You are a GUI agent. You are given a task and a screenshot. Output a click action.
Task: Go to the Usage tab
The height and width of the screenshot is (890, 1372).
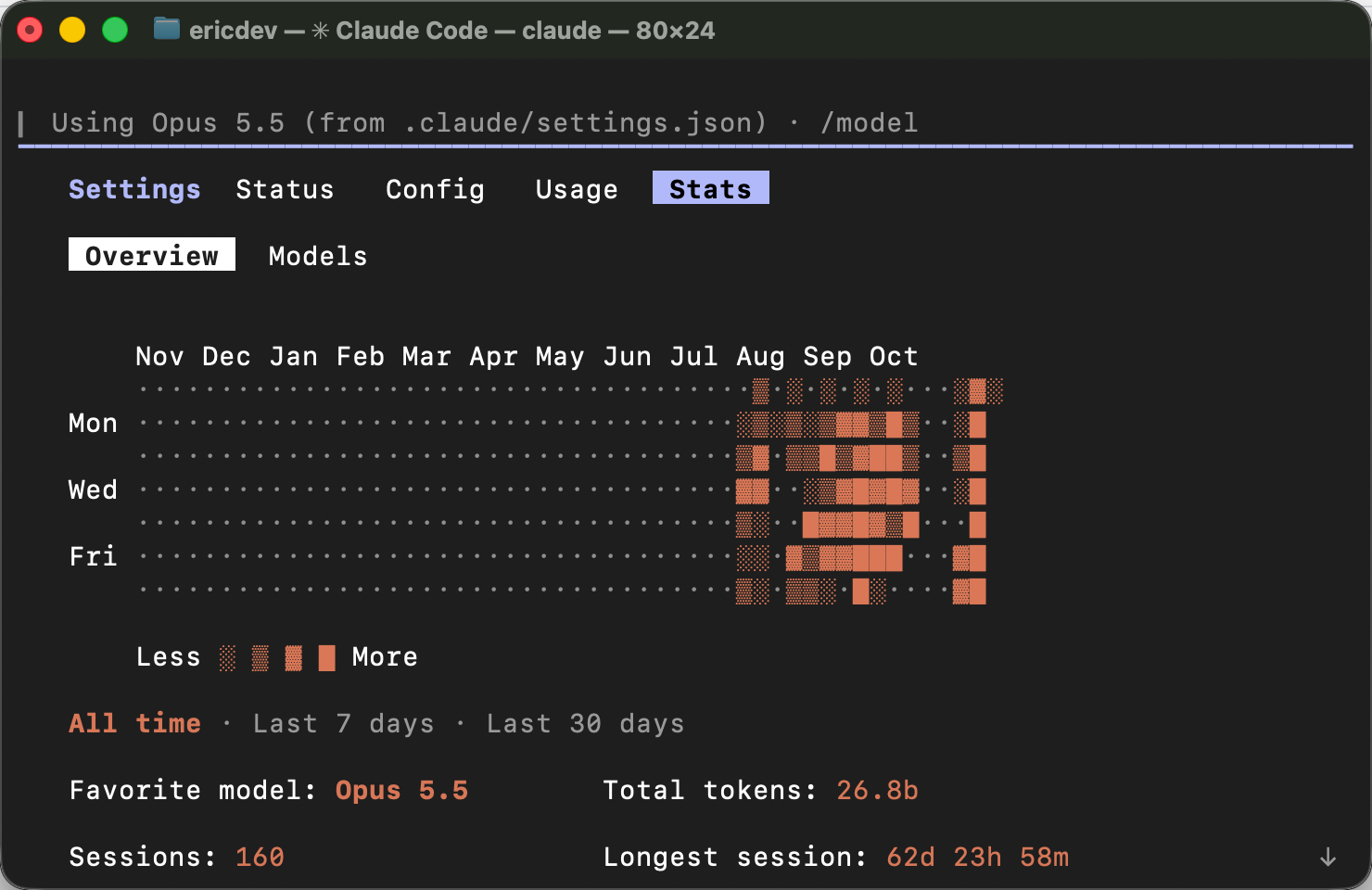point(577,189)
